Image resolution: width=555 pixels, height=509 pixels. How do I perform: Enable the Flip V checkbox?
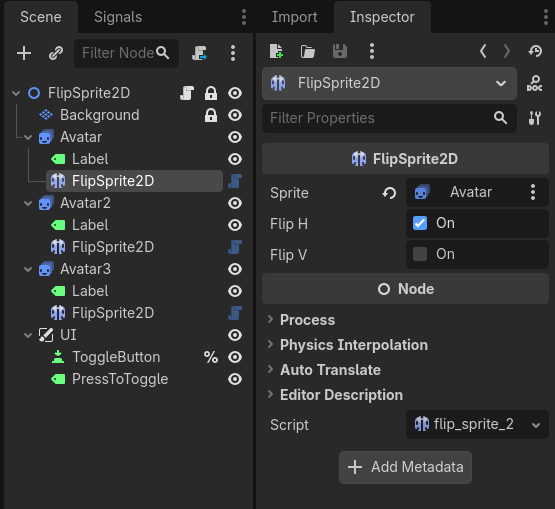tap(420, 254)
